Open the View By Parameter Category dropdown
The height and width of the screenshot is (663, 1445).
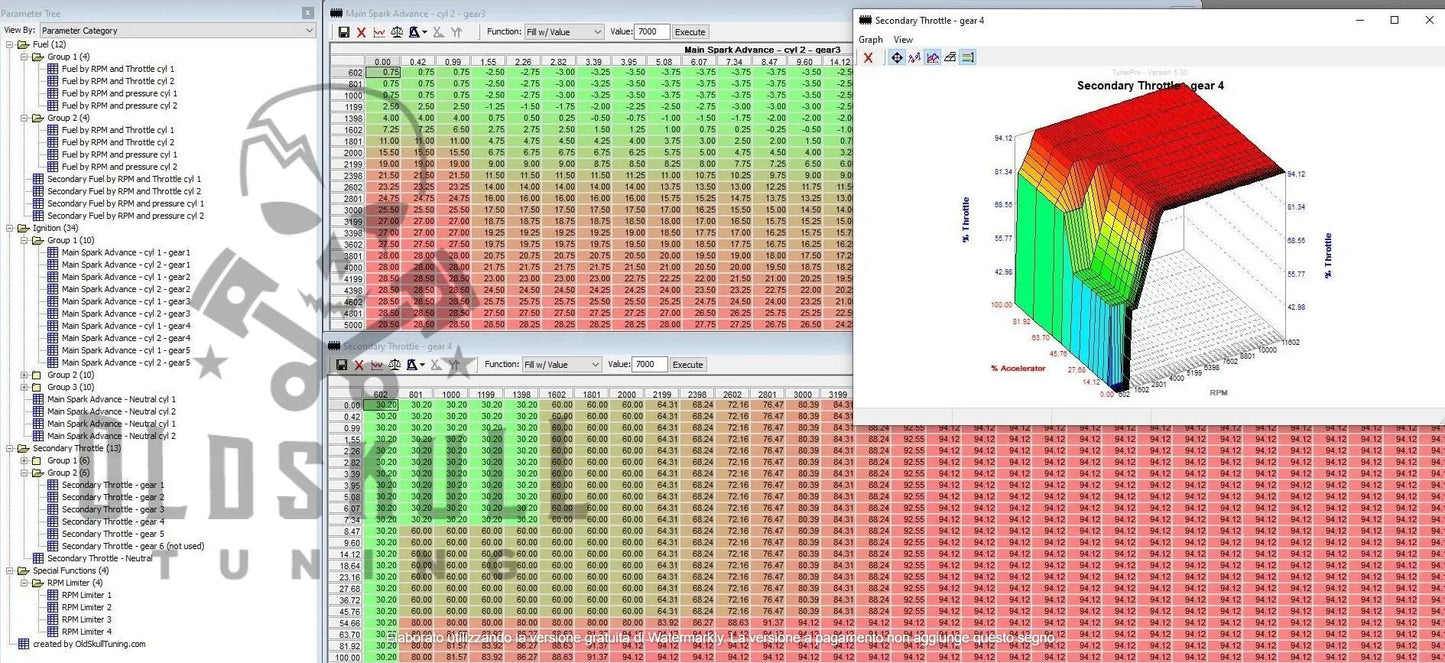coord(177,31)
